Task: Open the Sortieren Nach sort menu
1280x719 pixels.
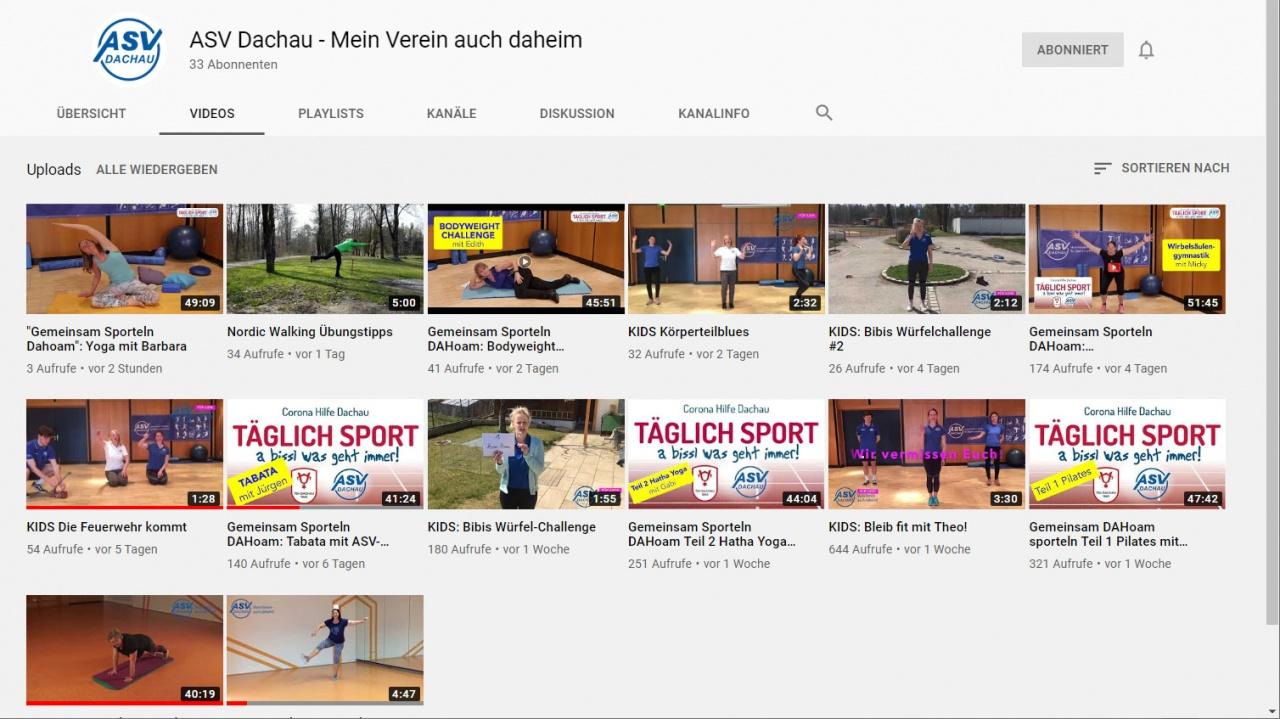Action: pos(1161,168)
